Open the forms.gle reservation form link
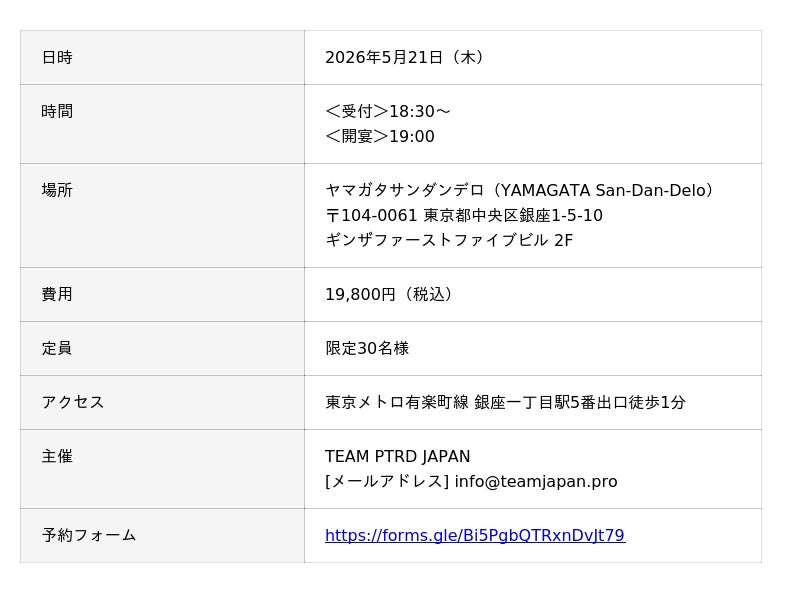This screenshot has width=800, height=593. pos(475,535)
